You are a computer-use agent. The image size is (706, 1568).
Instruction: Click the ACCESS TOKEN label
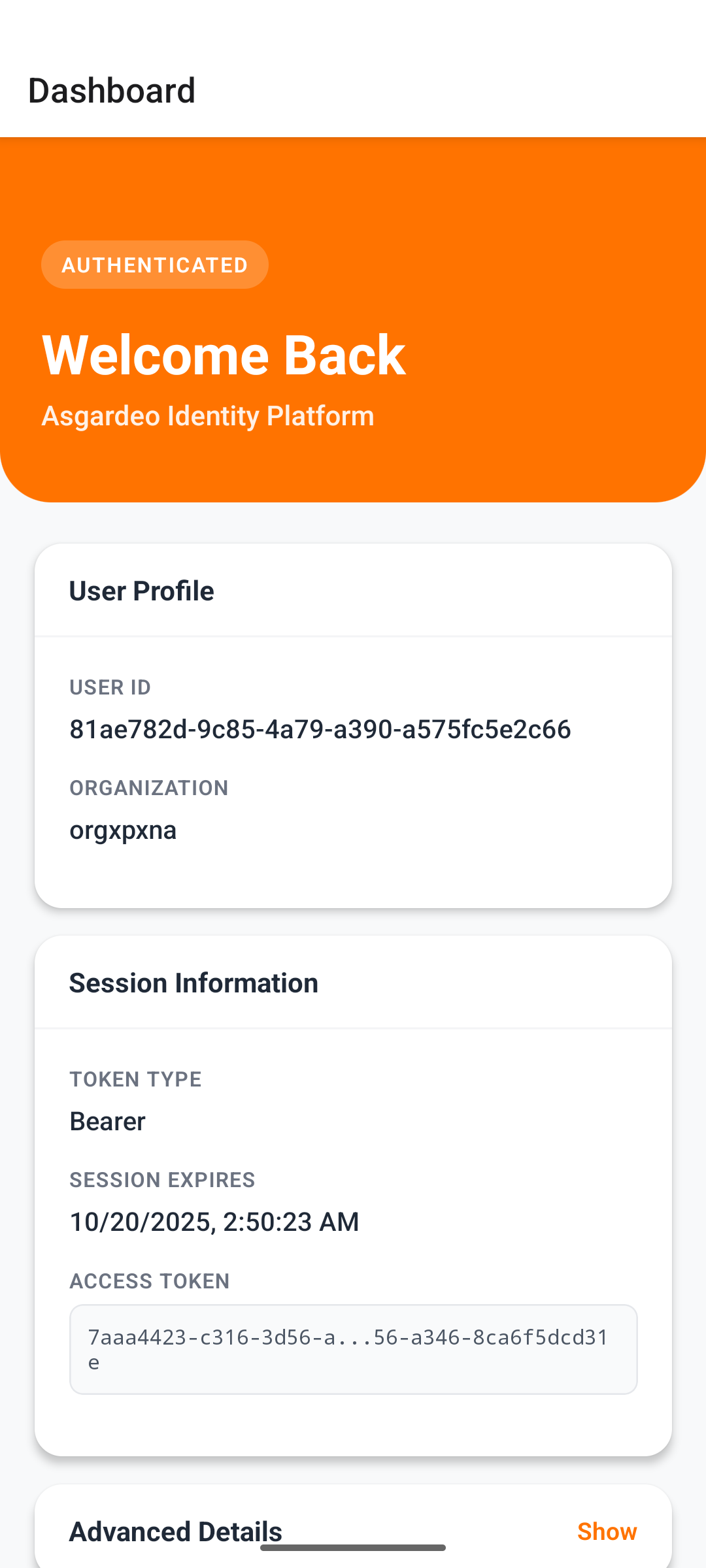click(x=149, y=1281)
